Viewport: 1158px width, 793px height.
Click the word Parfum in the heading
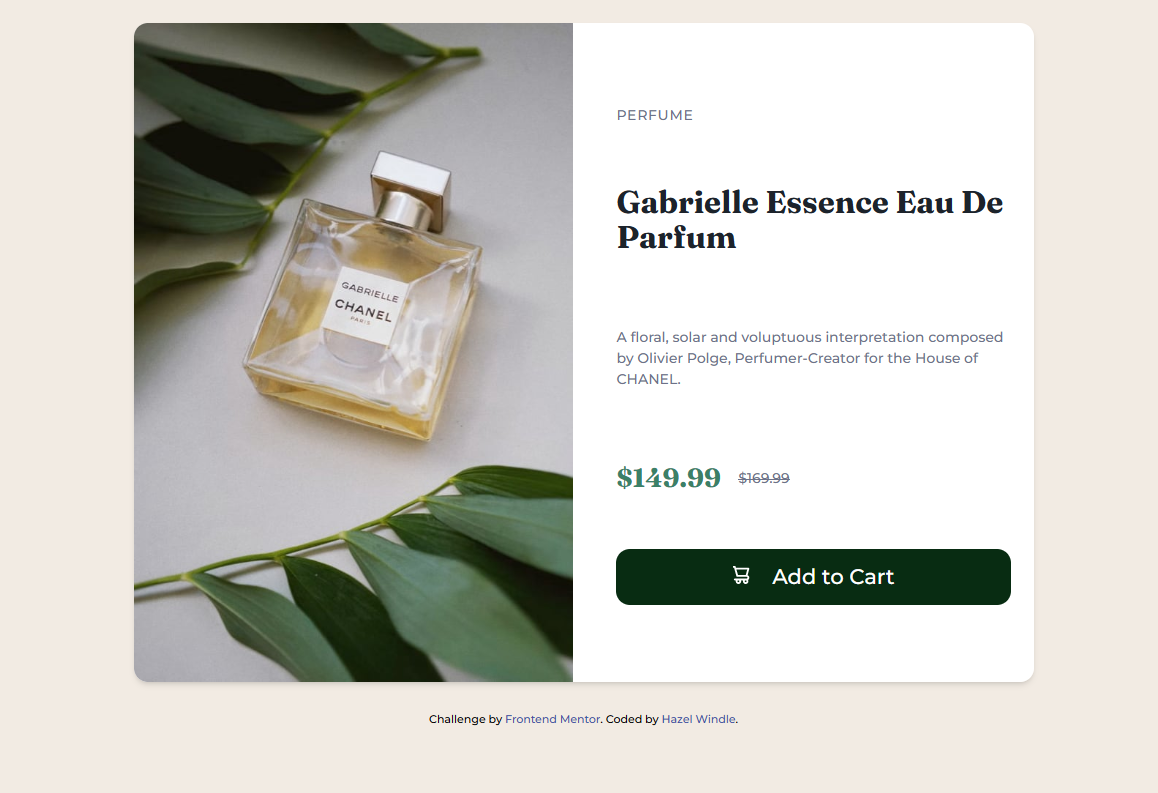coord(676,238)
